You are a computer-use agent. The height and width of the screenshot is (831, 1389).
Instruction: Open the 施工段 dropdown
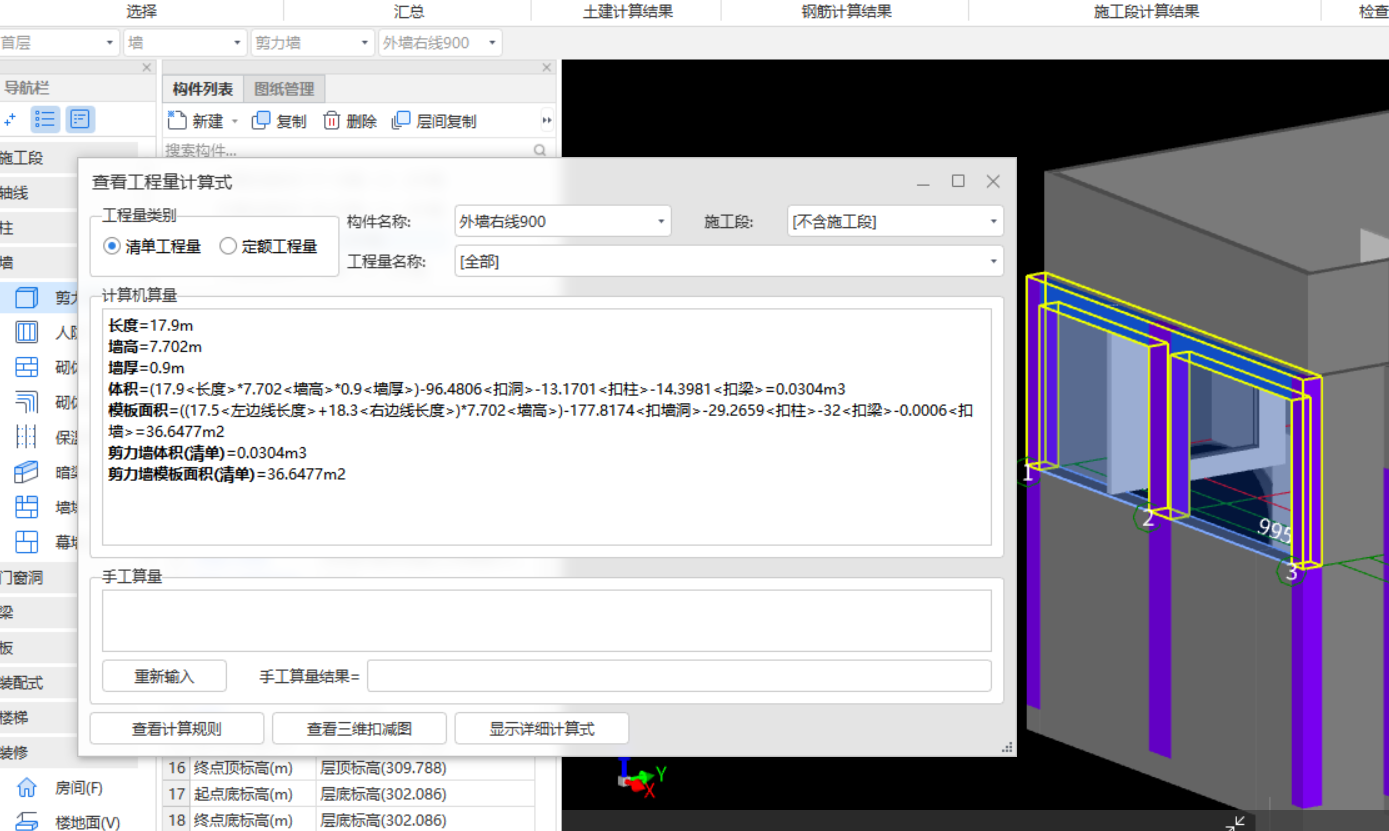(x=895, y=221)
